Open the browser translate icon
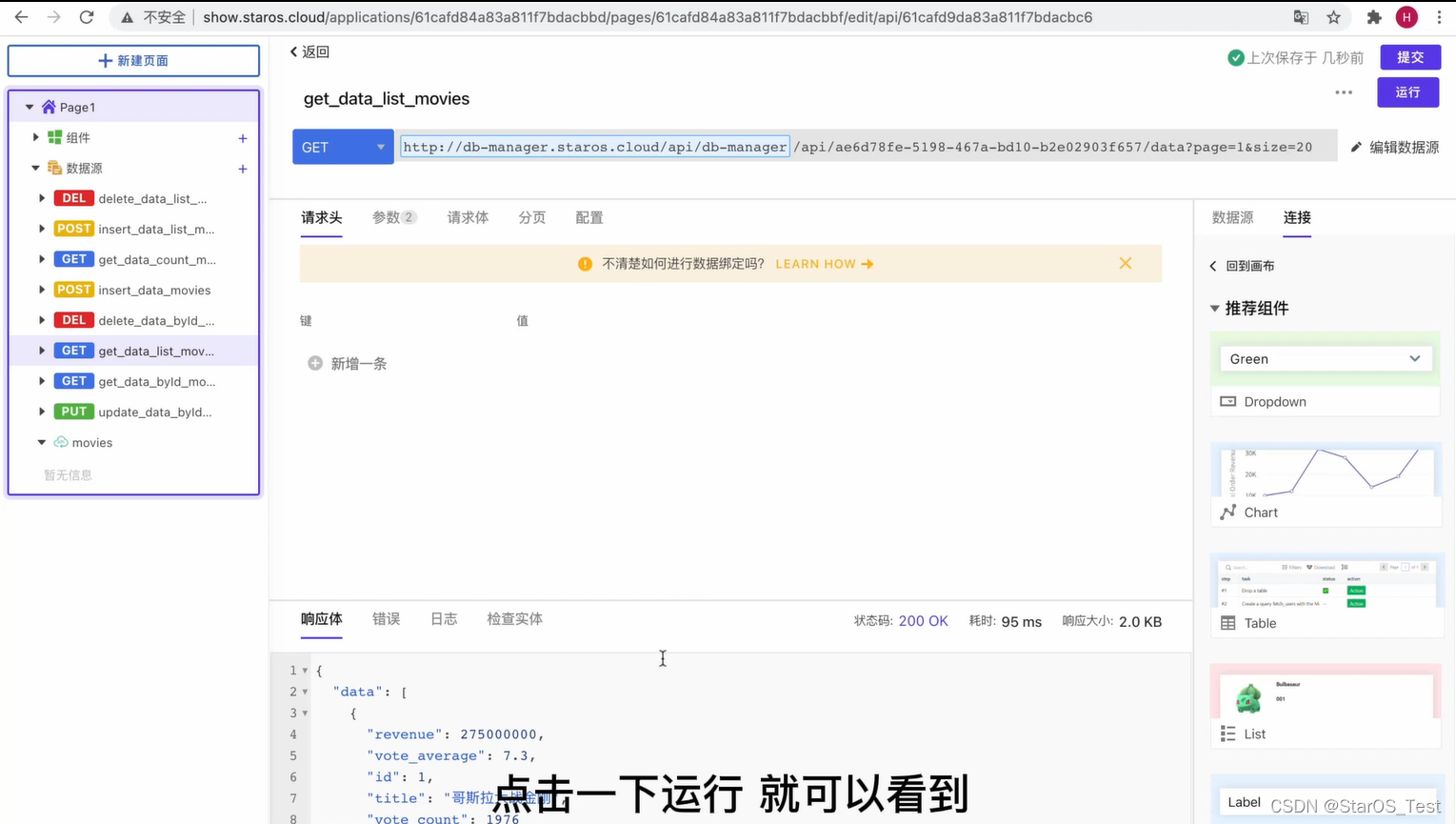Image resolution: width=1456 pixels, height=824 pixels. 1301,17
